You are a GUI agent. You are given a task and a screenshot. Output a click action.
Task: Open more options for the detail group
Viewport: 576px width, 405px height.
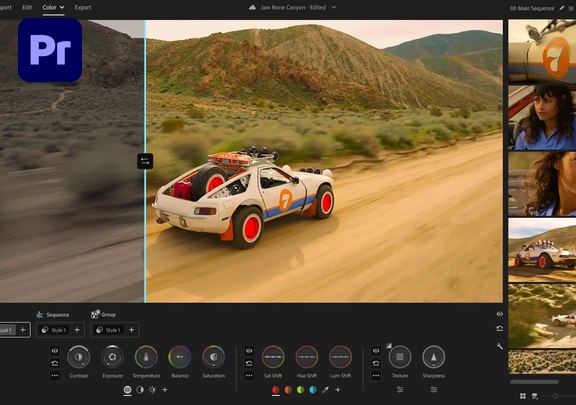pos(376,376)
